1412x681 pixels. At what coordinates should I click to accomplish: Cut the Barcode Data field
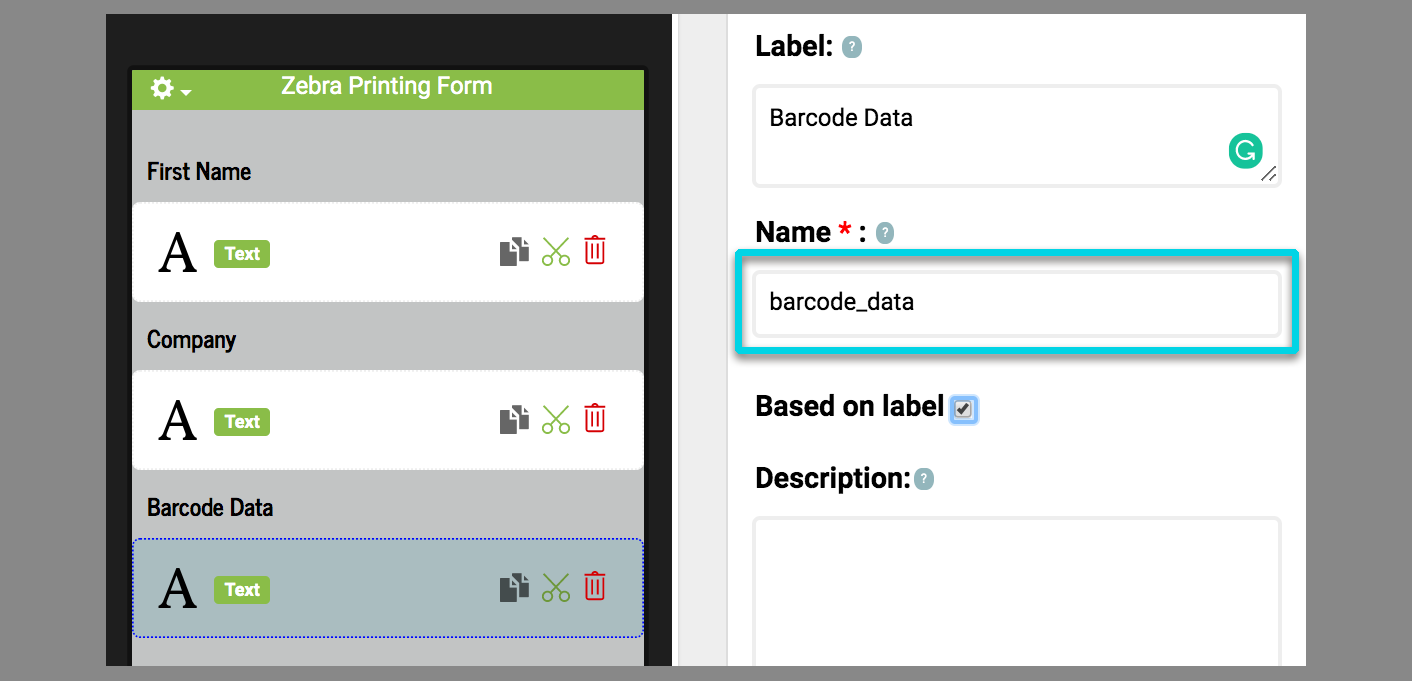[x=555, y=588]
